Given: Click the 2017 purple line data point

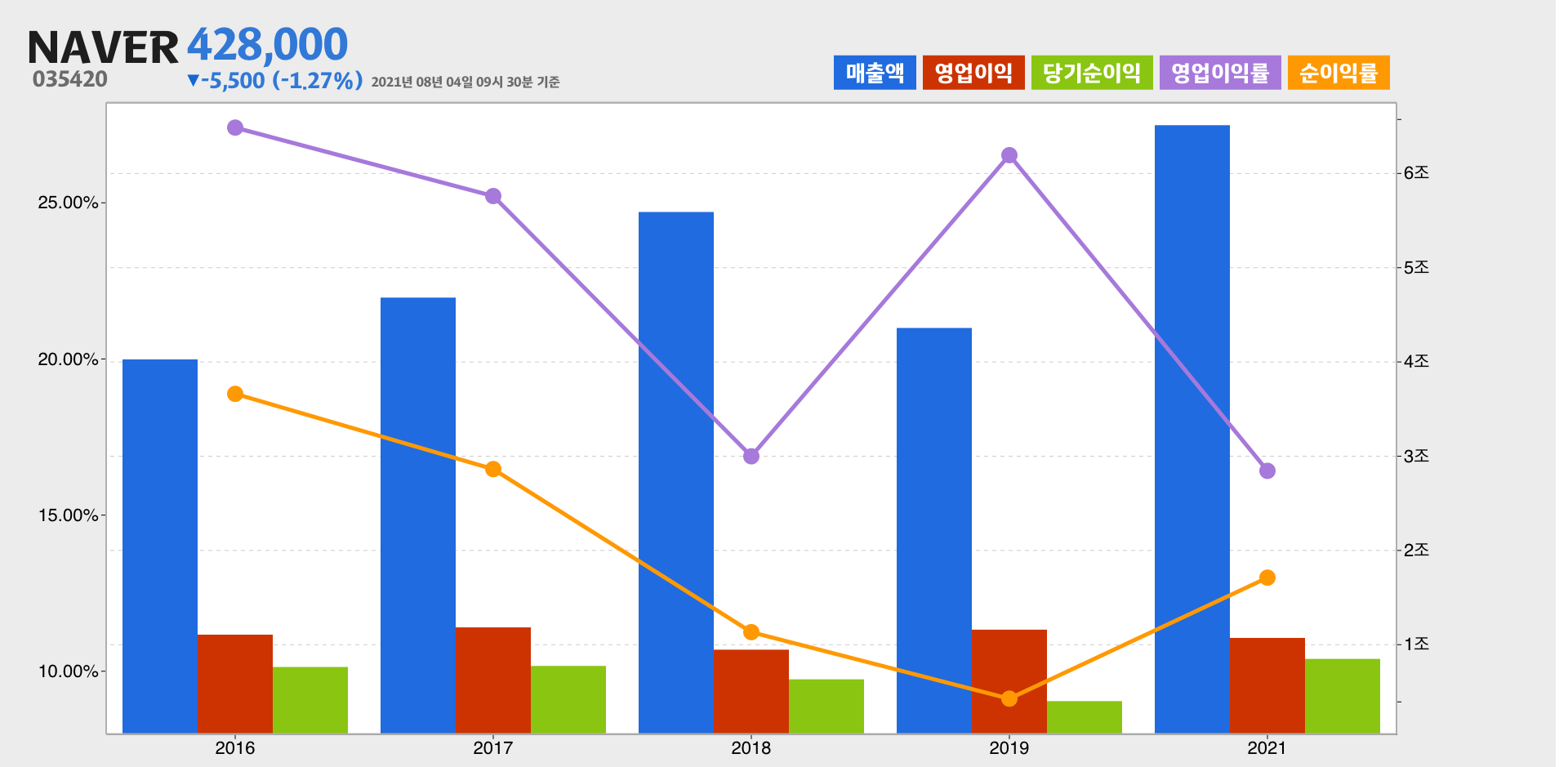Looking at the screenshot, I should [x=493, y=196].
